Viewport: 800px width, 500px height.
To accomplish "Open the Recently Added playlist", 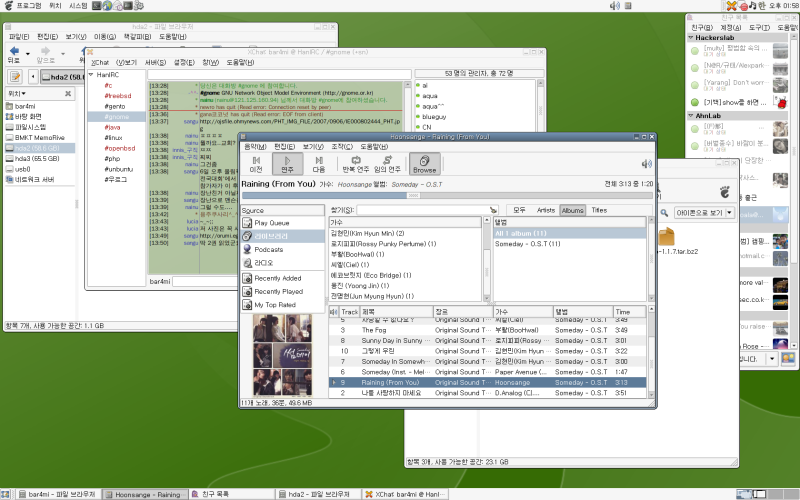I will coord(277,277).
